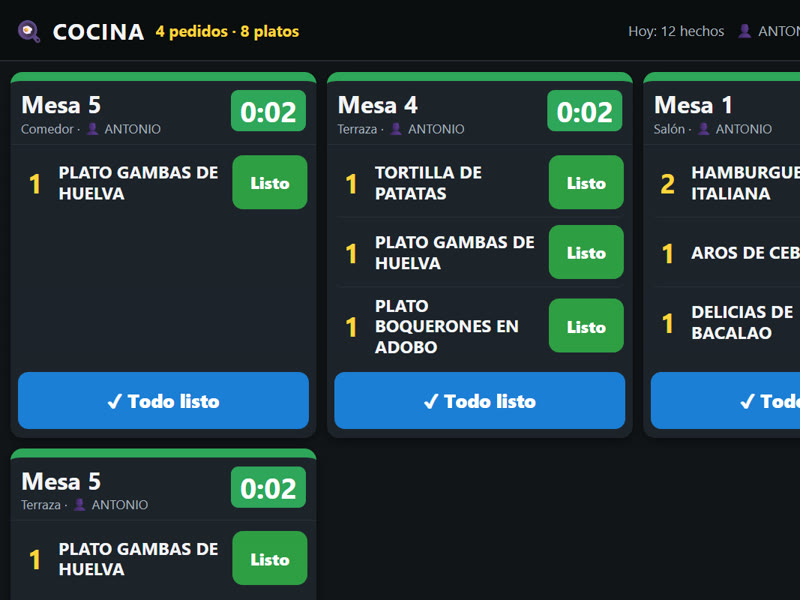Mark Tortilla de Patatas as Listo
Image resolution: width=800 pixels, height=600 pixels.
586,183
